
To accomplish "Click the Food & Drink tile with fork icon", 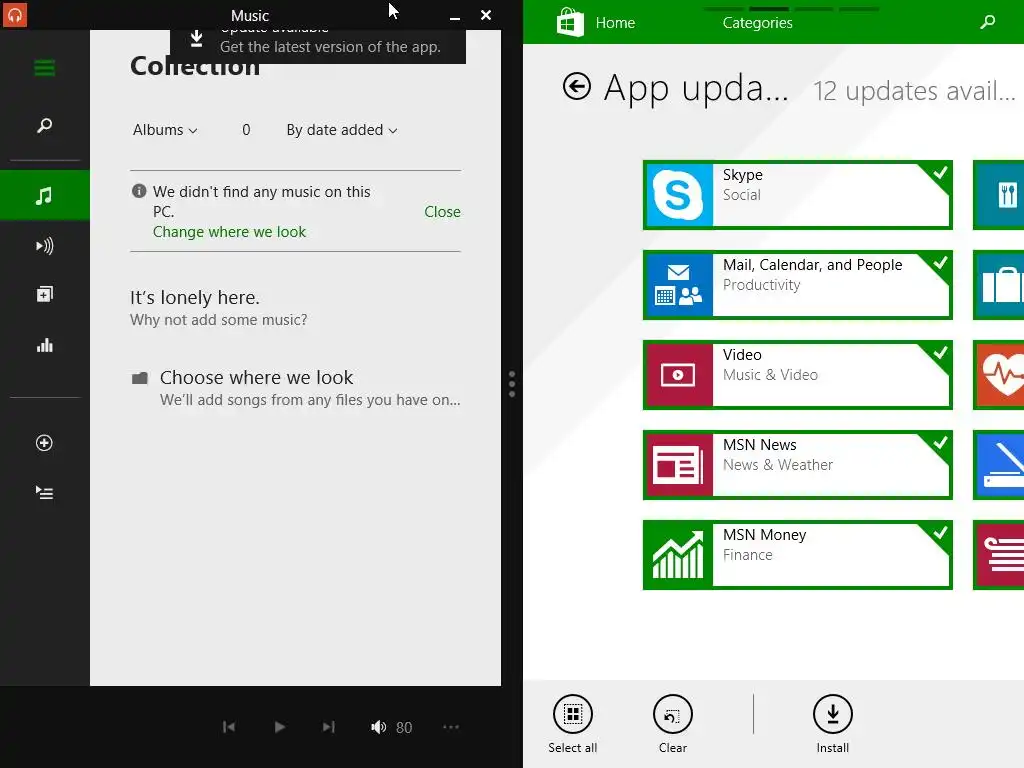I will point(999,195).
